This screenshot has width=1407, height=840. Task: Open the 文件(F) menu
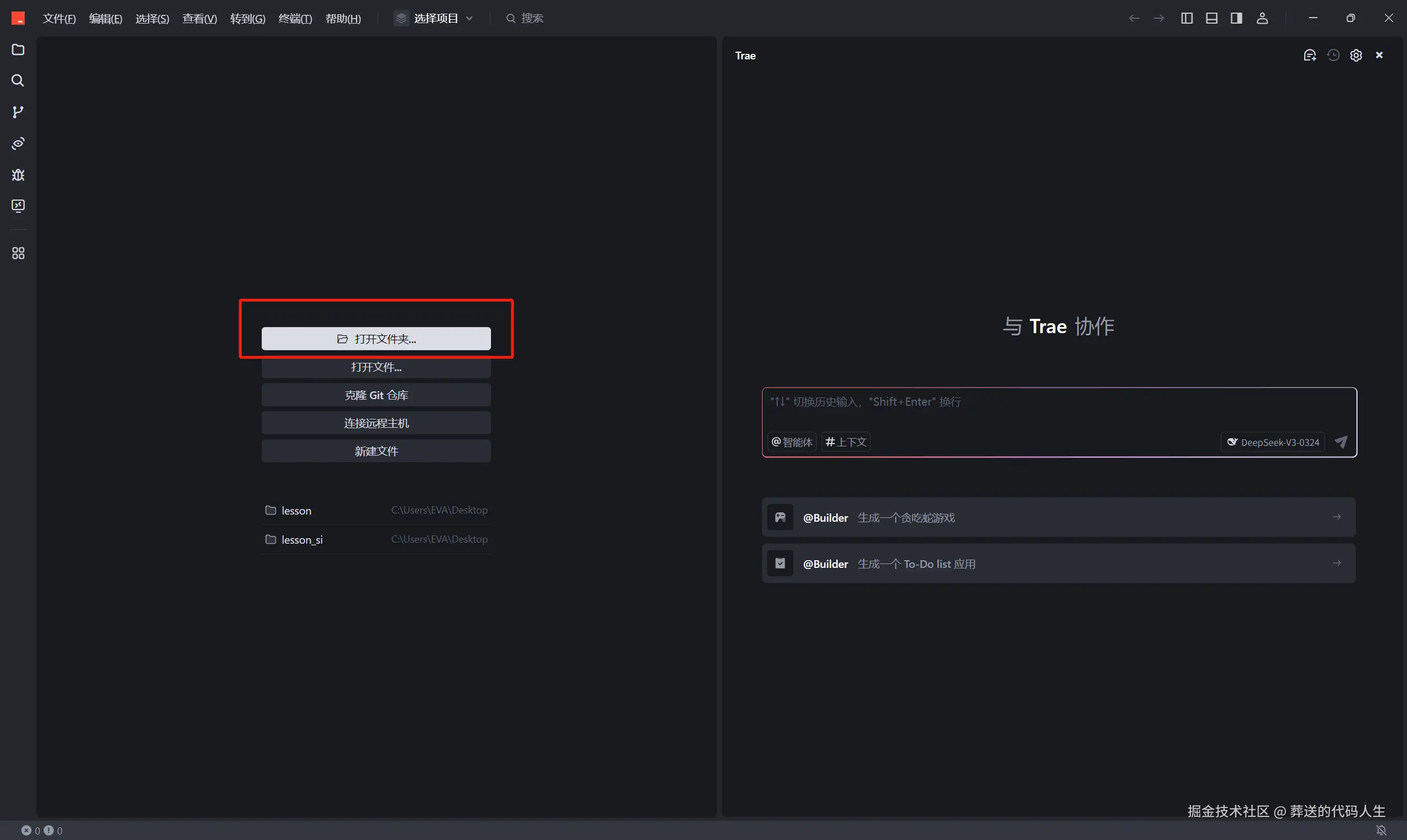59,19
